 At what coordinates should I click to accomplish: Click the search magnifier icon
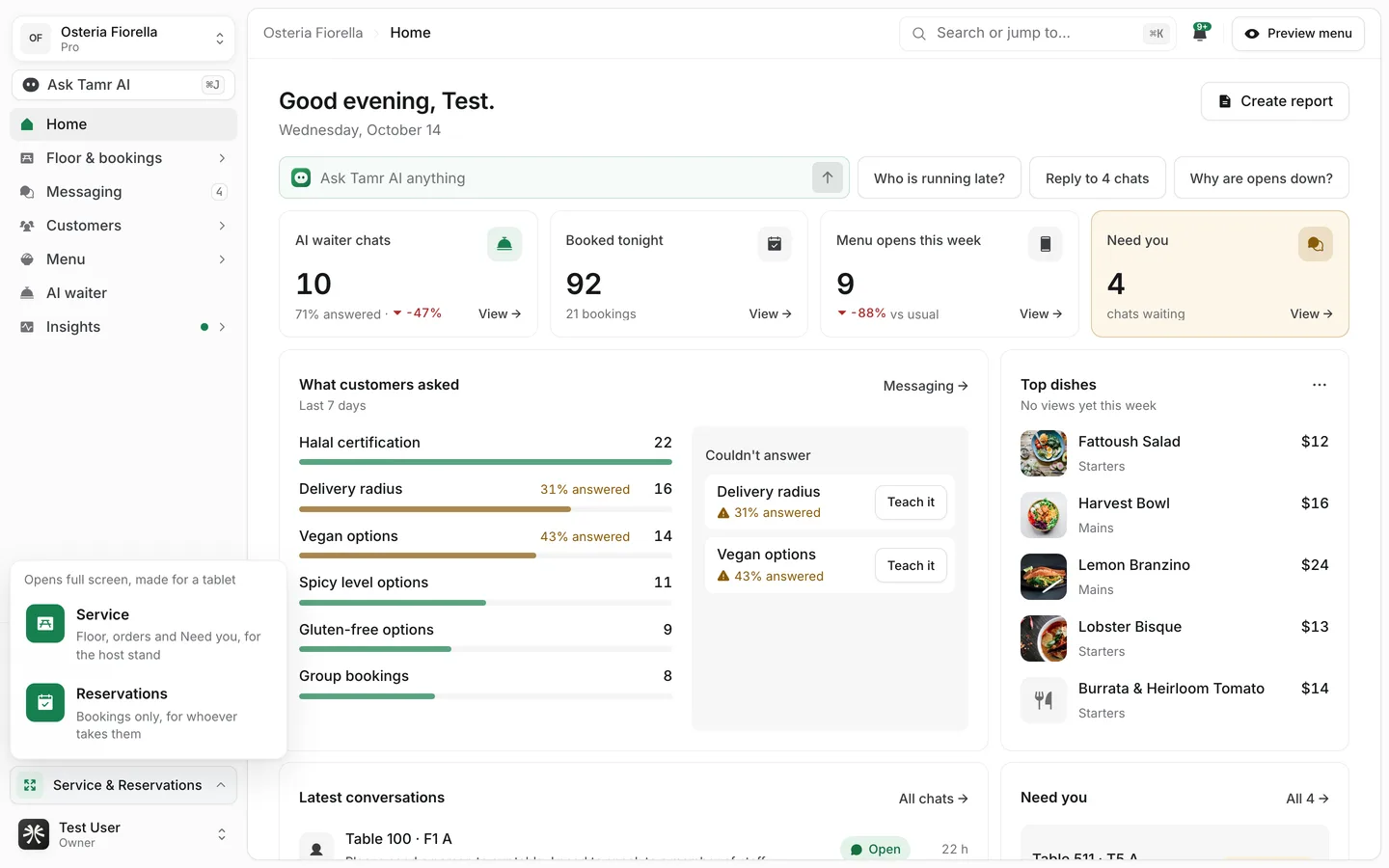pyautogui.click(x=919, y=34)
